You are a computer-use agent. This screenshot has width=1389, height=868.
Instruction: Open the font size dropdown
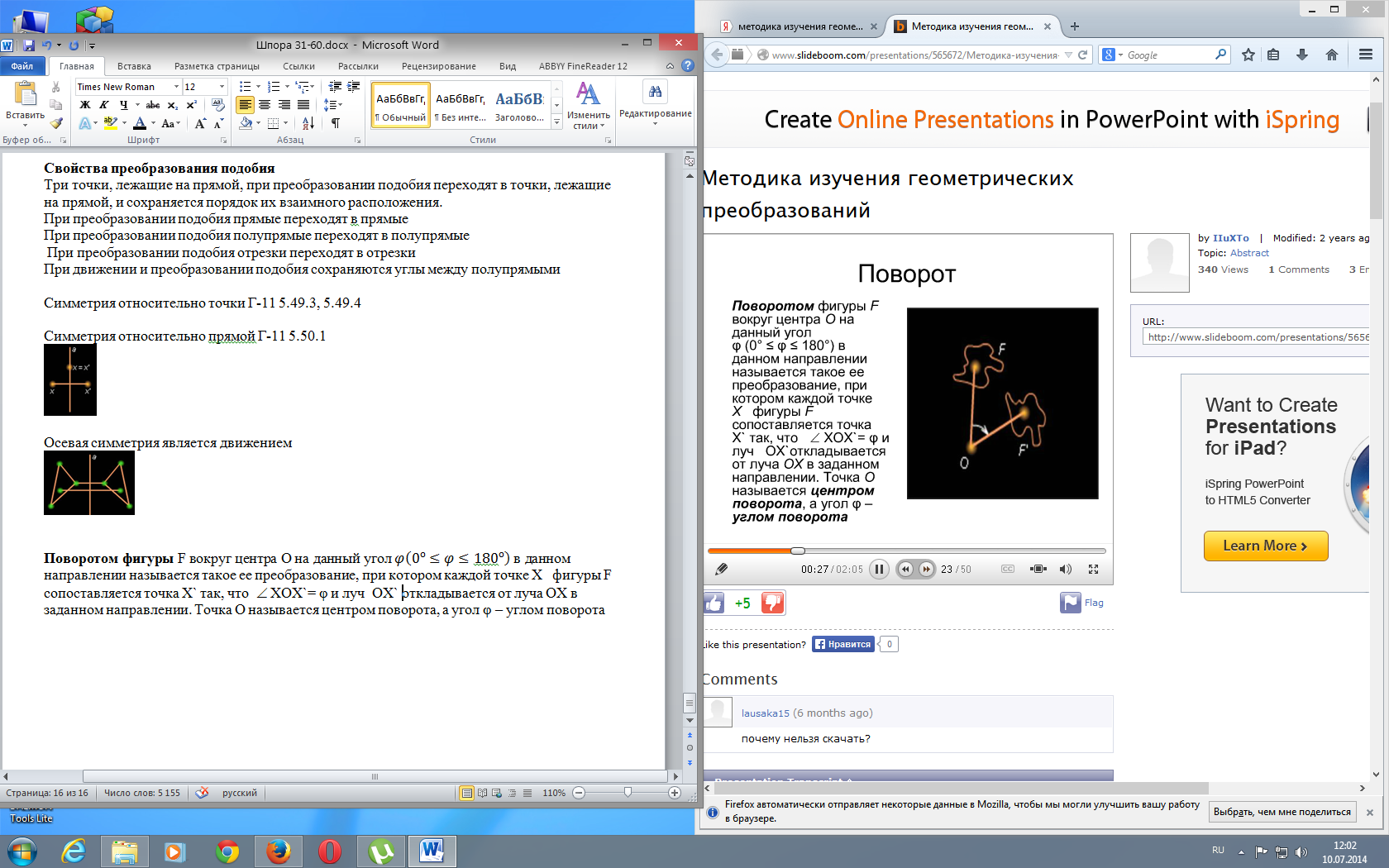tap(222, 87)
